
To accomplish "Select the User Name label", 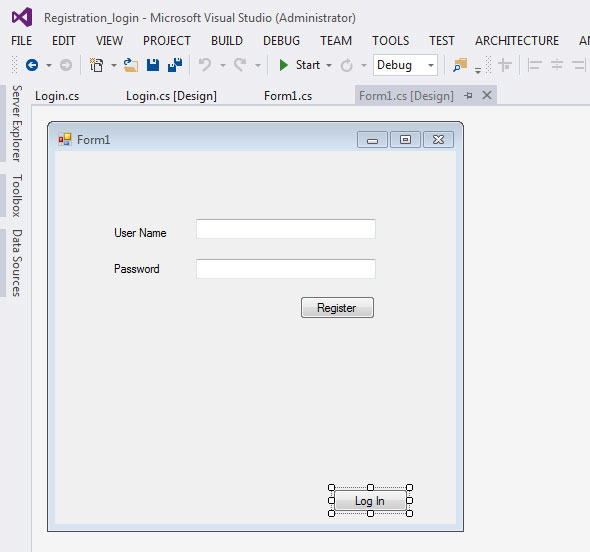I will click(x=140, y=233).
